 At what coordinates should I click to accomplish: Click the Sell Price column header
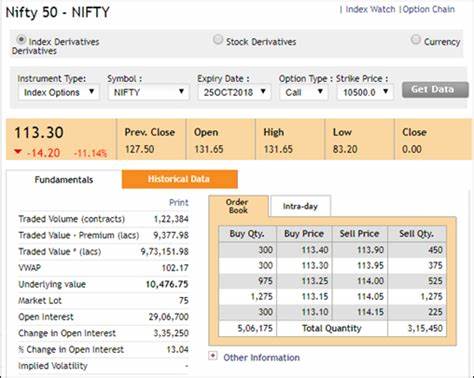pyautogui.click(x=359, y=234)
